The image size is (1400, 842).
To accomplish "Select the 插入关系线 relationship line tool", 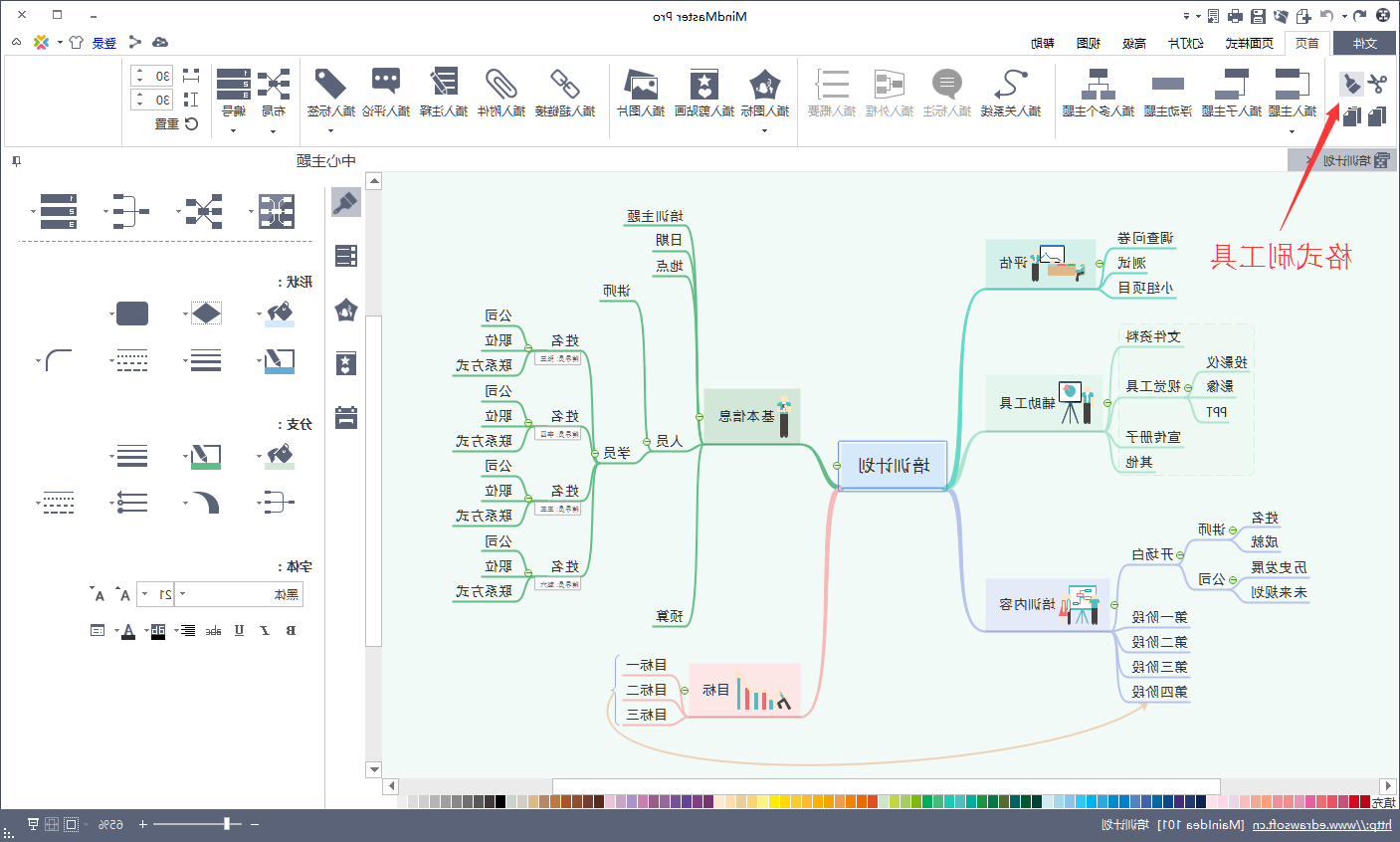I will [x=1011, y=93].
